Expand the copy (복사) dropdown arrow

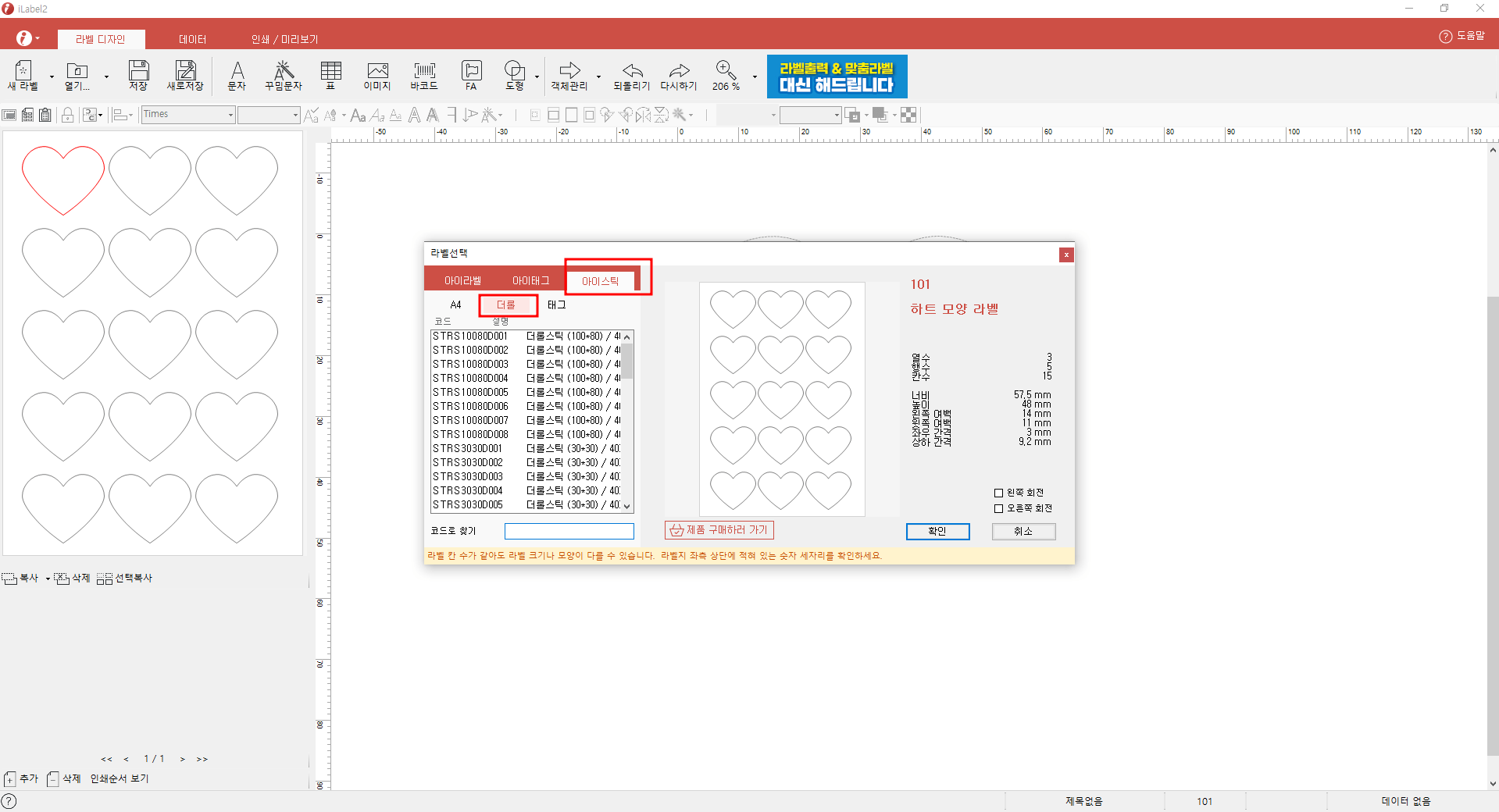48,579
